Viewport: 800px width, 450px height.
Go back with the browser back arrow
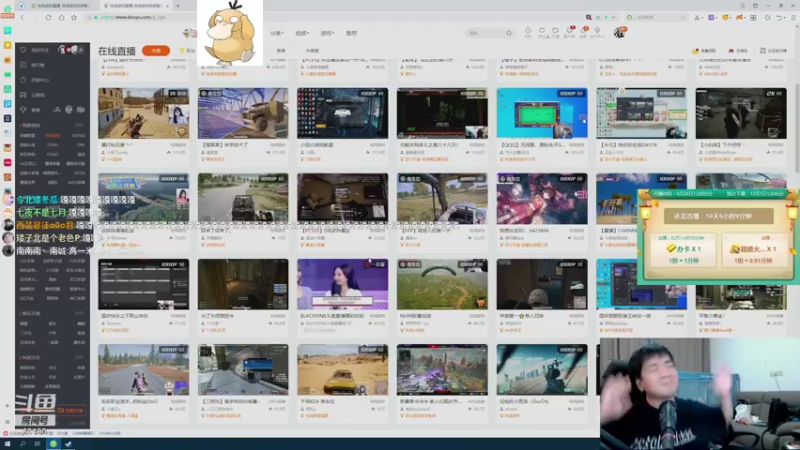22,17
